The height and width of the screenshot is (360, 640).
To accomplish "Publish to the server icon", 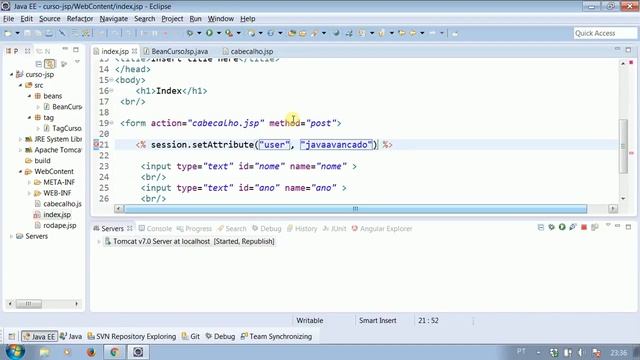I will (x=595, y=227).
